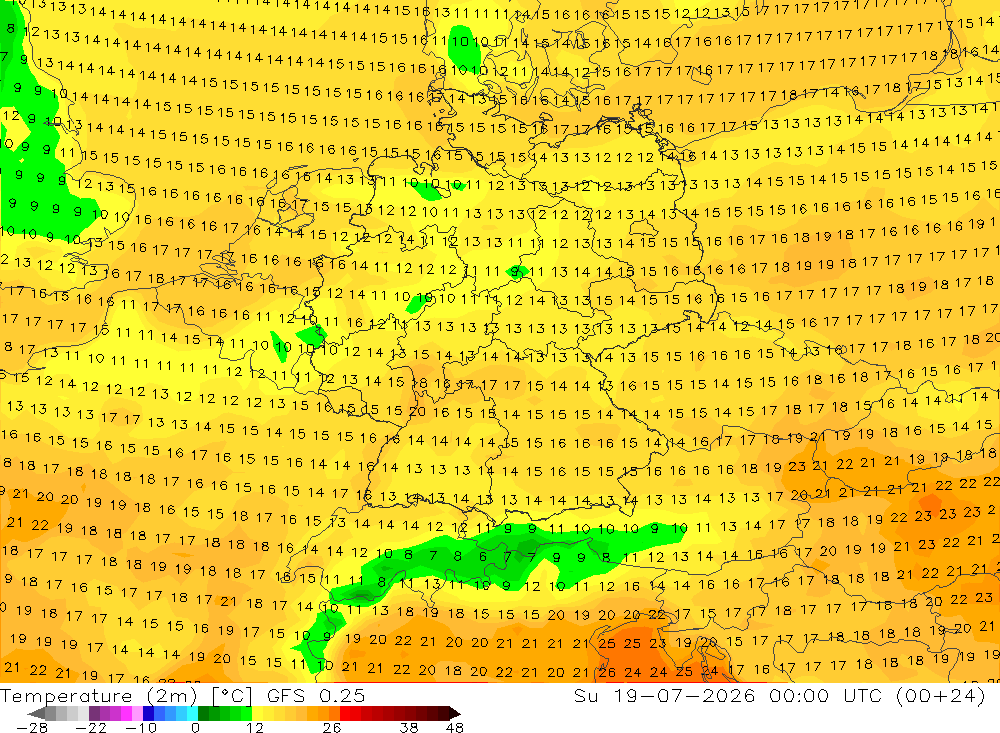The image size is (1000, 733).
Task: Click the bright red swatch after 26
Action: 345,713
